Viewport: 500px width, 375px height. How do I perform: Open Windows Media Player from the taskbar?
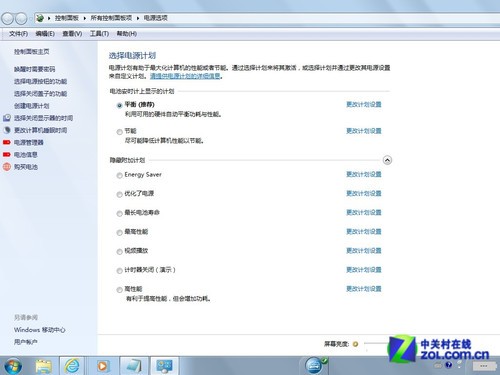[102, 366]
